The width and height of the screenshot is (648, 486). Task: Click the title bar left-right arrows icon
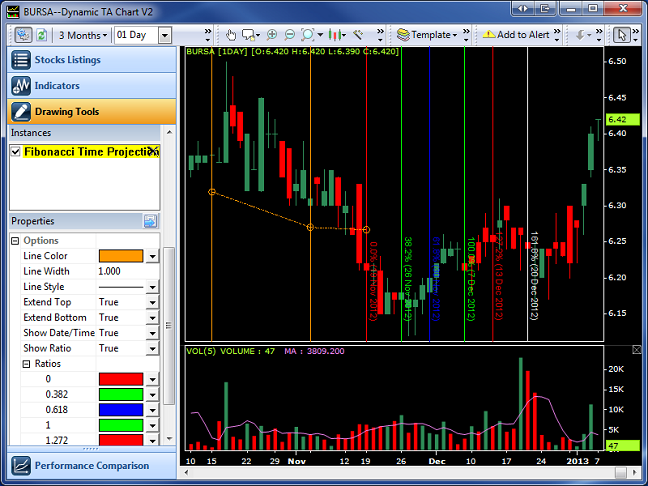[x=523, y=9]
